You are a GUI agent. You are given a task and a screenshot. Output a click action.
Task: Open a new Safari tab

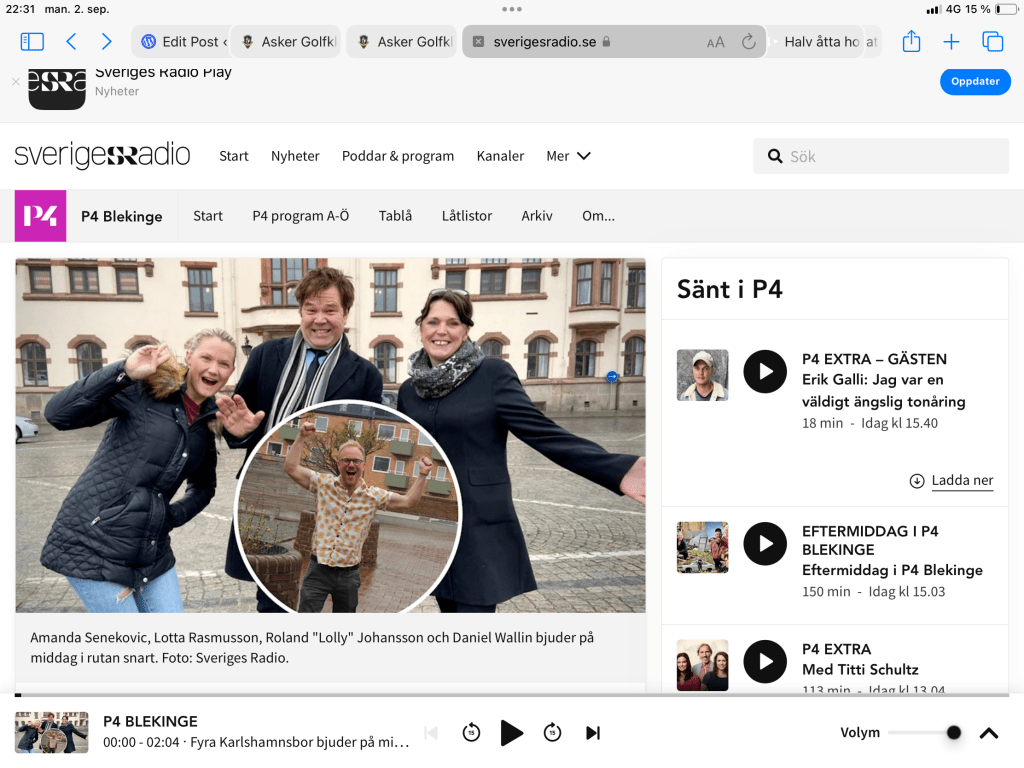coord(951,41)
